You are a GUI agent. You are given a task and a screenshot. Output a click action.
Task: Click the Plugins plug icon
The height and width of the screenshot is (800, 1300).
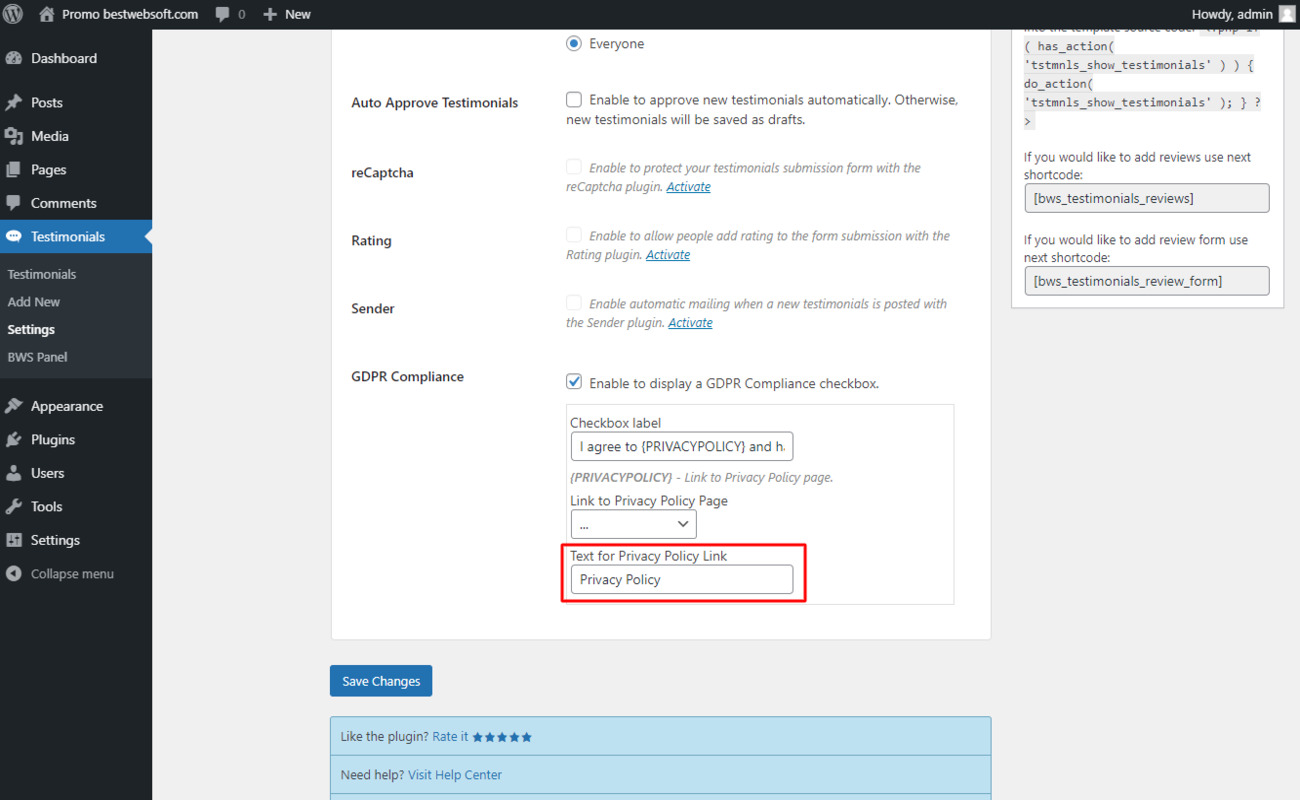tap(14, 439)
